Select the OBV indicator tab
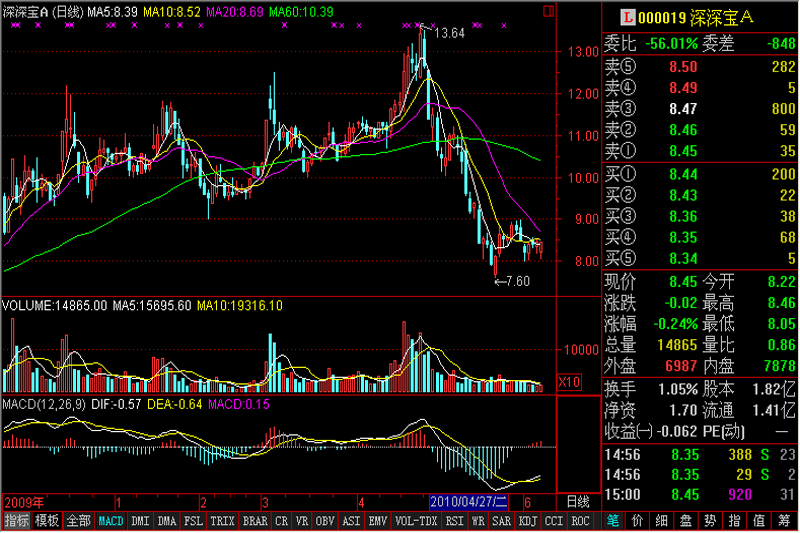 pyautogui.click(x=325, y=521)
